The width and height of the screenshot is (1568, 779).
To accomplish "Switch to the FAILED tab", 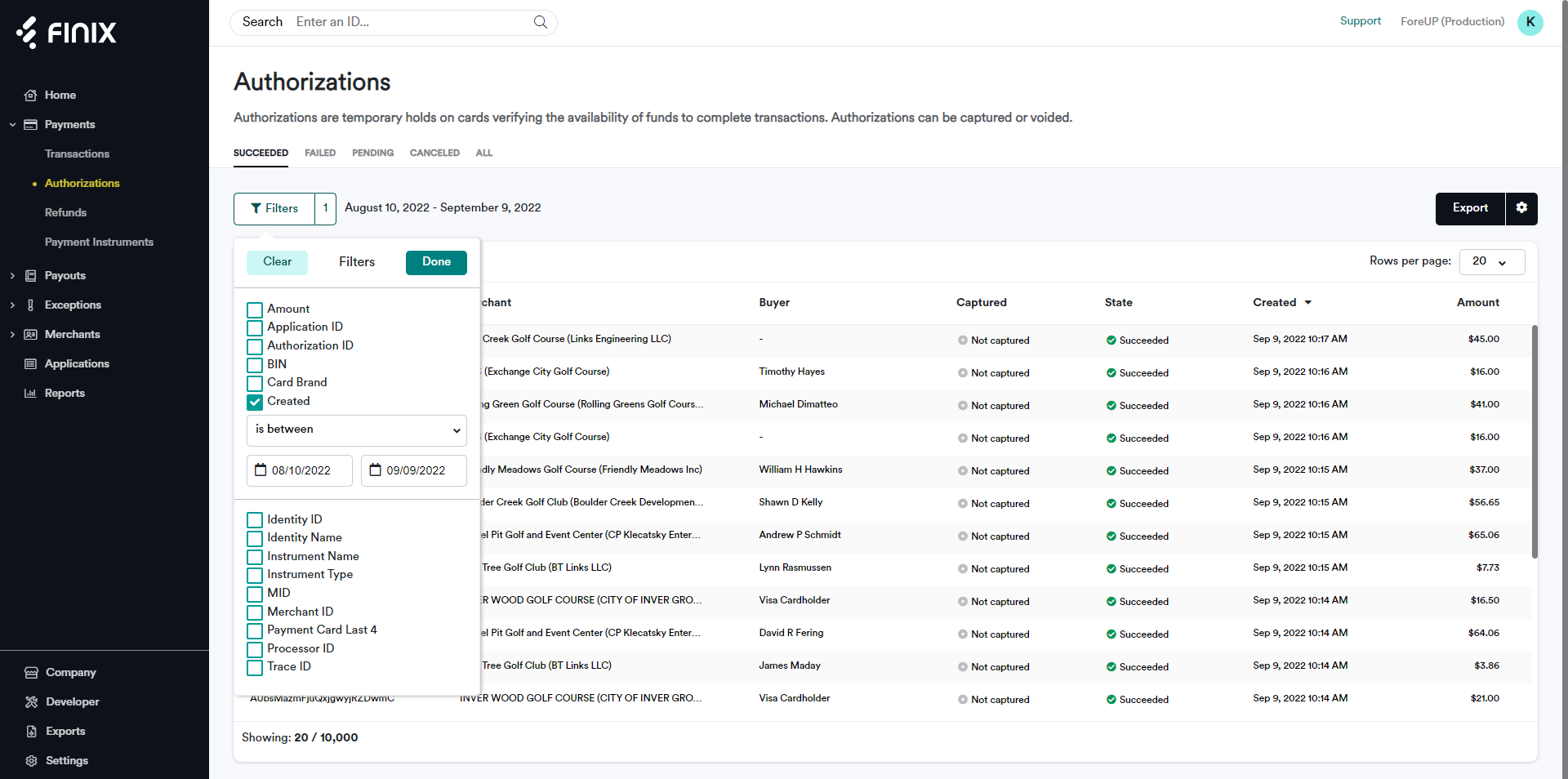I will point(320,153).
